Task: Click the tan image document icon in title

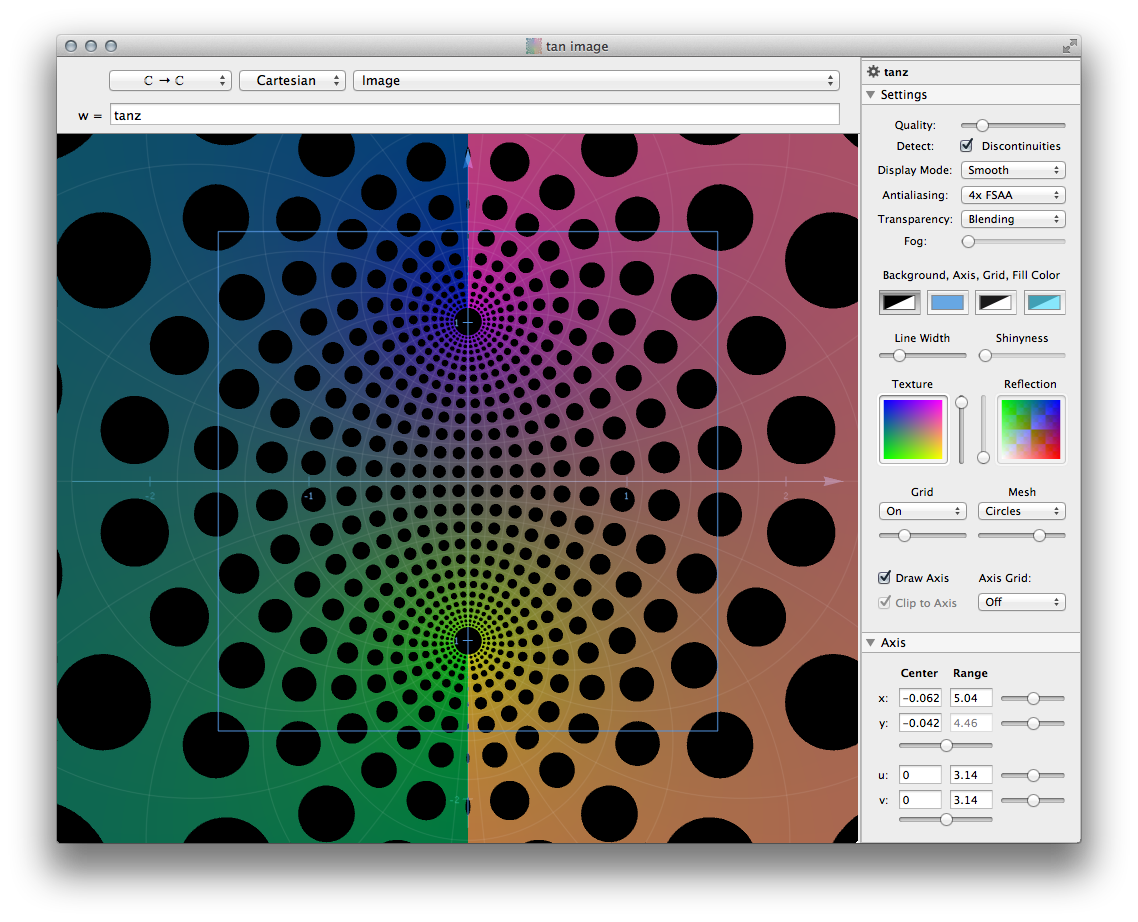Action: coord(534,46)
